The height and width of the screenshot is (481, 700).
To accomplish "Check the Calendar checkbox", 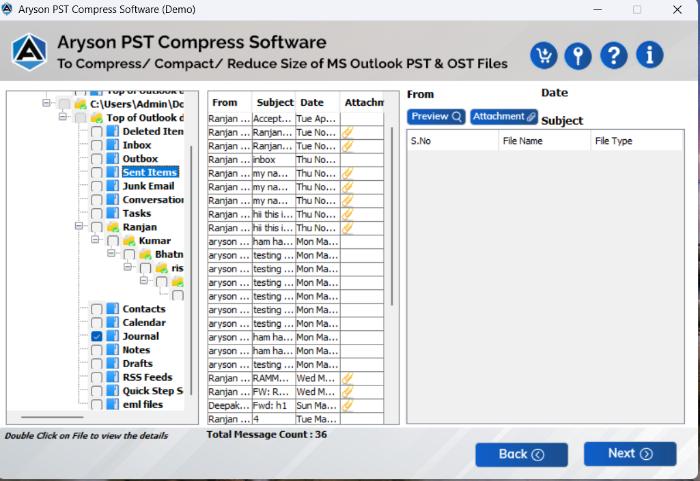I will pos(96,322).
